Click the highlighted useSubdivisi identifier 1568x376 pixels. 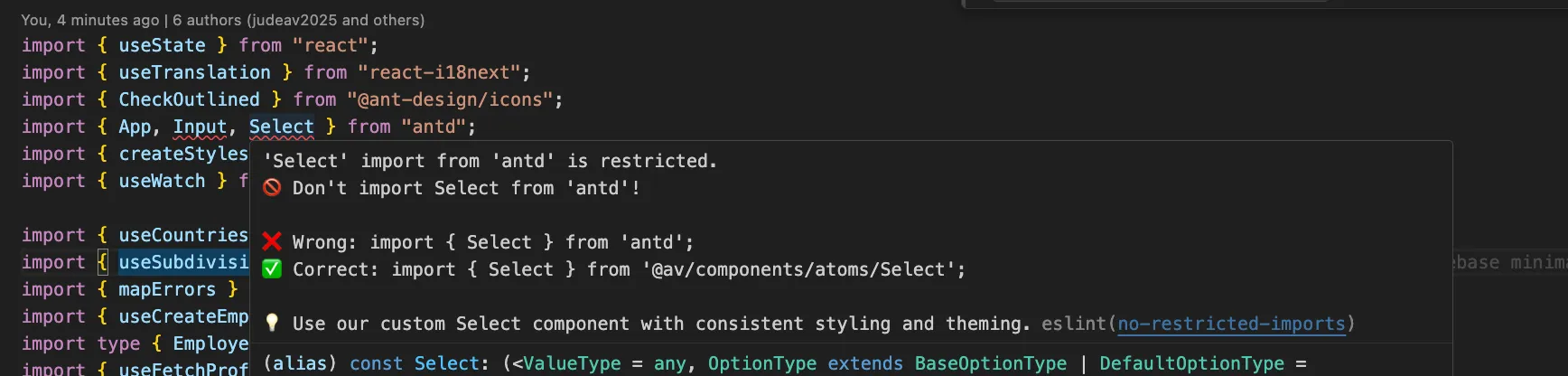pos(183,262)
